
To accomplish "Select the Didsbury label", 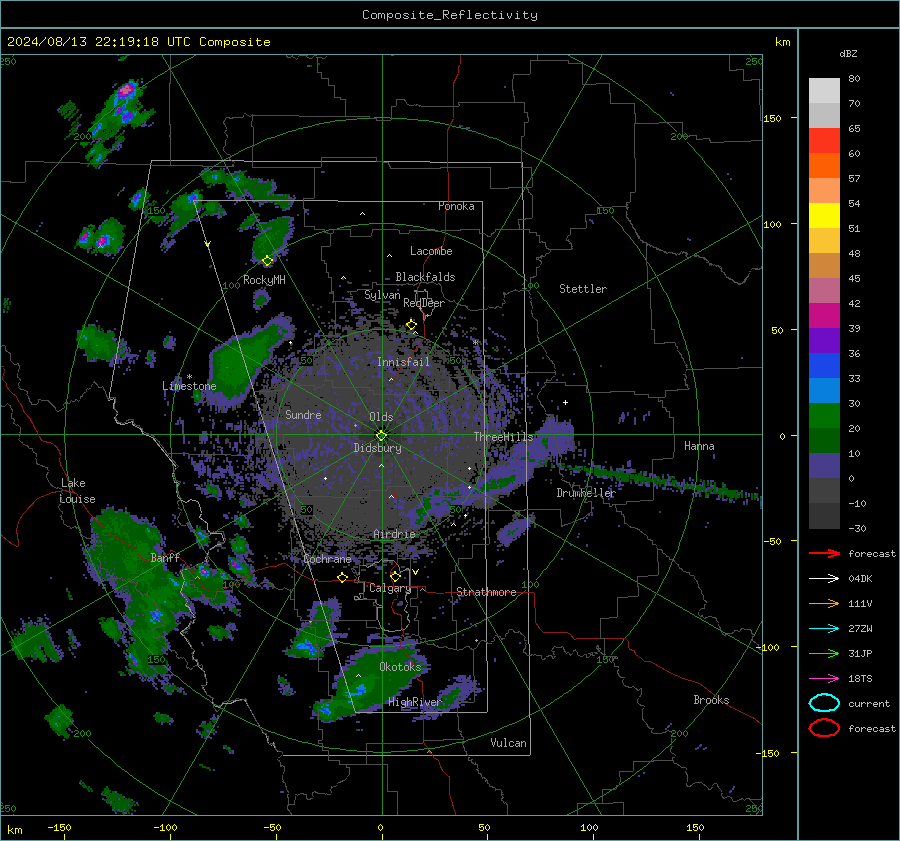I will point(378,448).
